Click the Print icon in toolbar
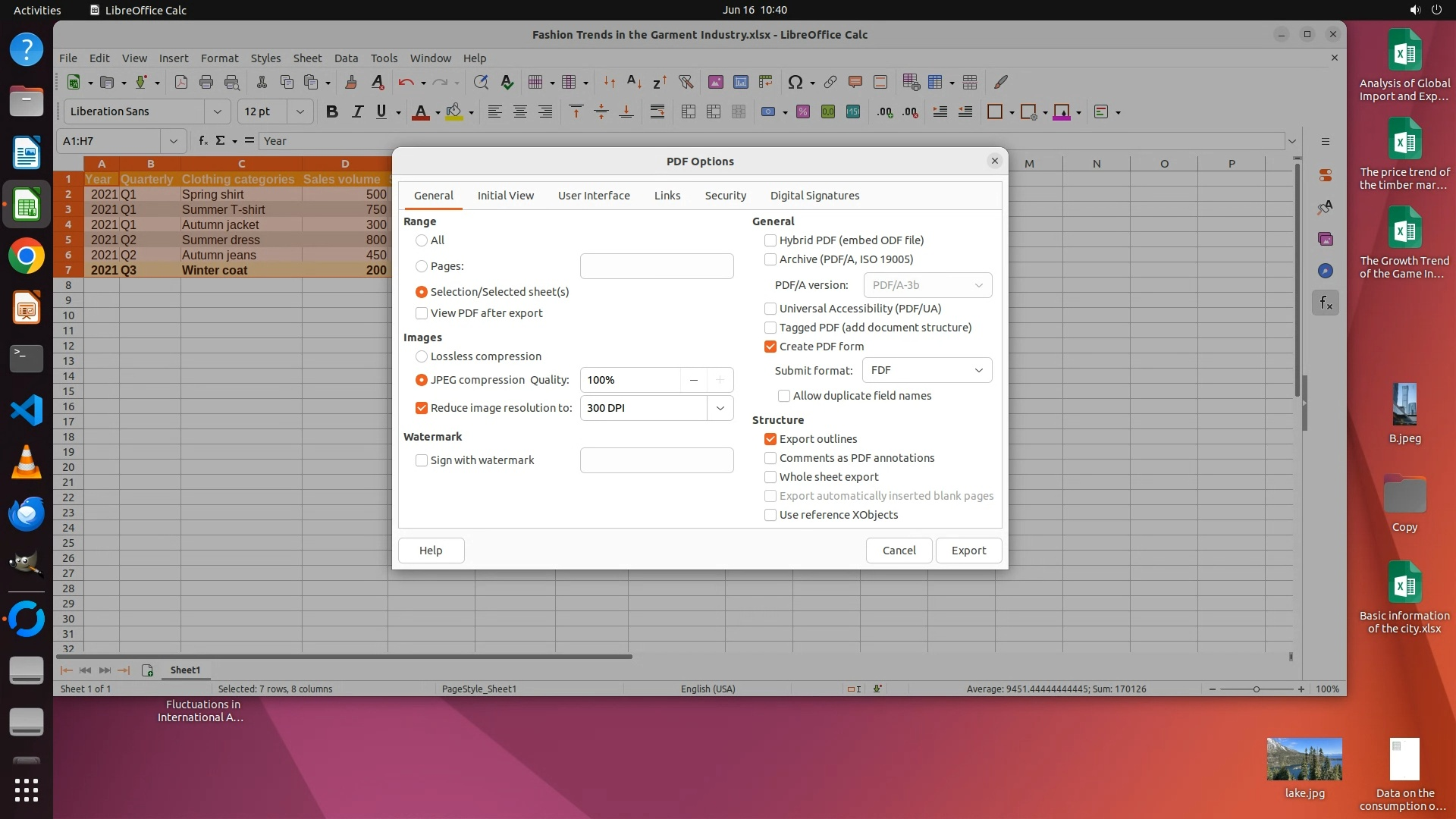 206,82
